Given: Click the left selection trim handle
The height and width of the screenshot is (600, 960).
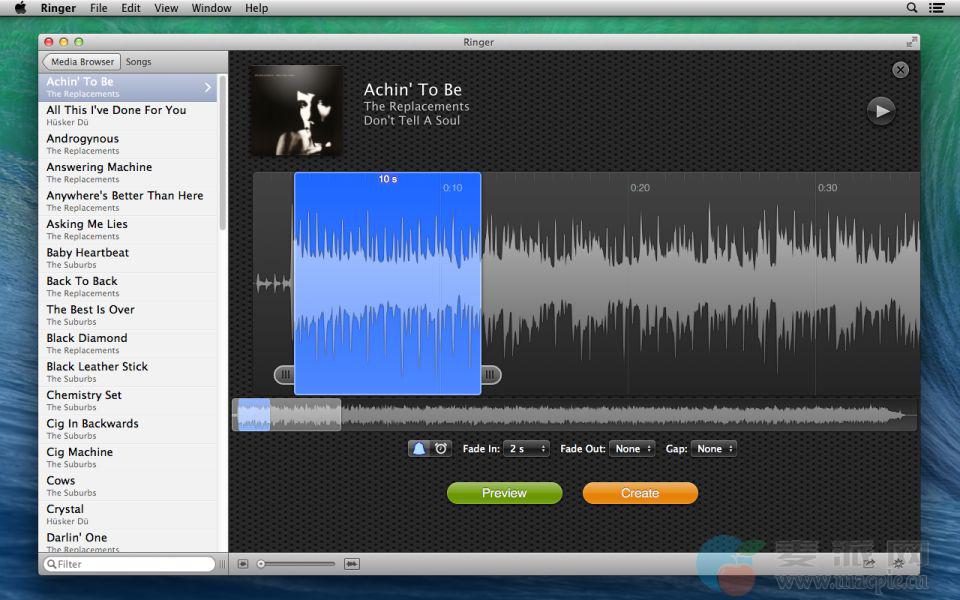Looking at the screenshot, I should 285,375.
